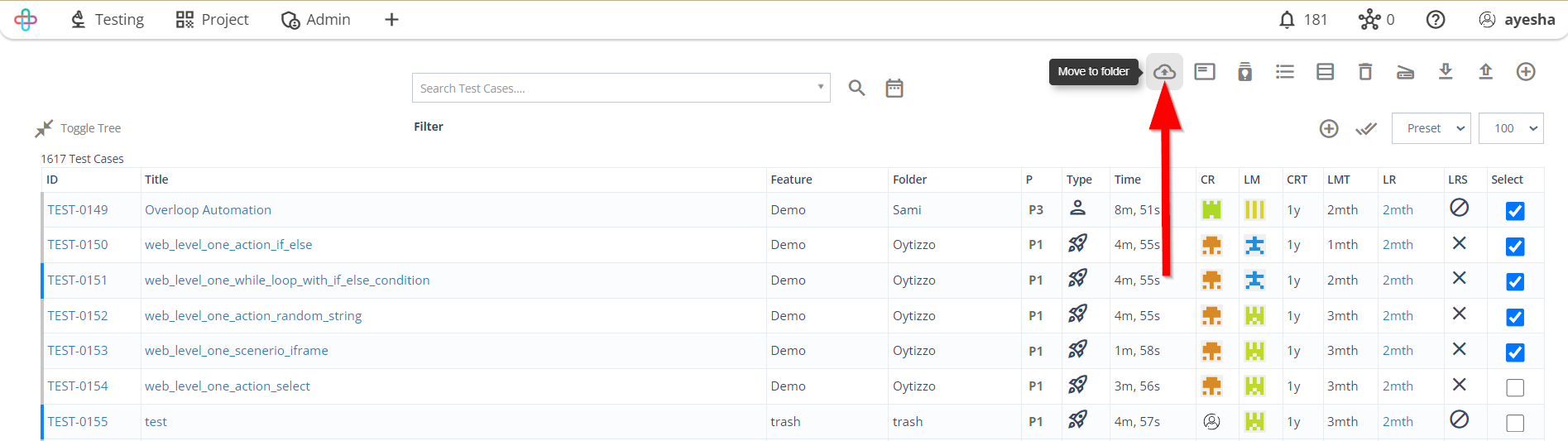Viewport: 1568px width, 441px height.
Task: Open the Preset dropdown
Action: [1431, 128]
